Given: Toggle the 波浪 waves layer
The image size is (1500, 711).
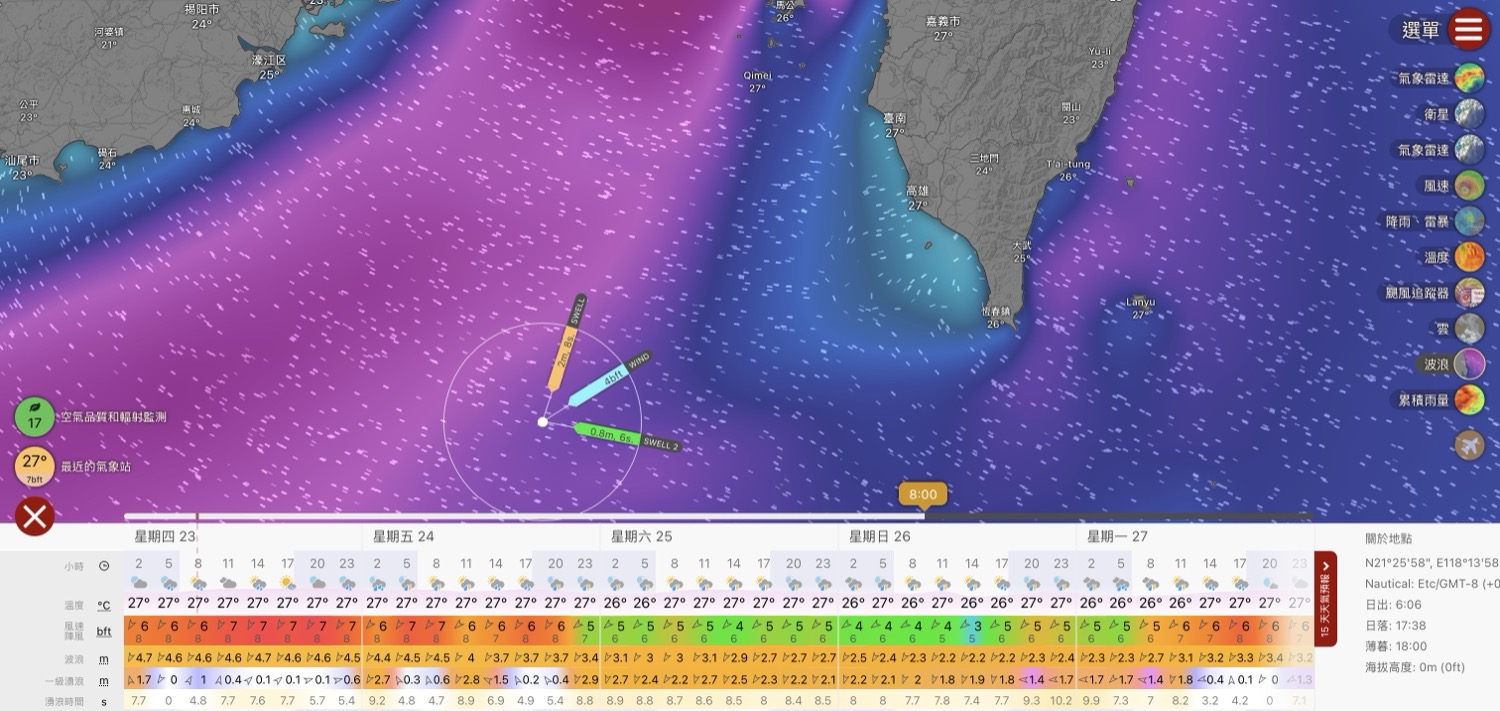Looking at the screenshot, I should point(1469,364).
